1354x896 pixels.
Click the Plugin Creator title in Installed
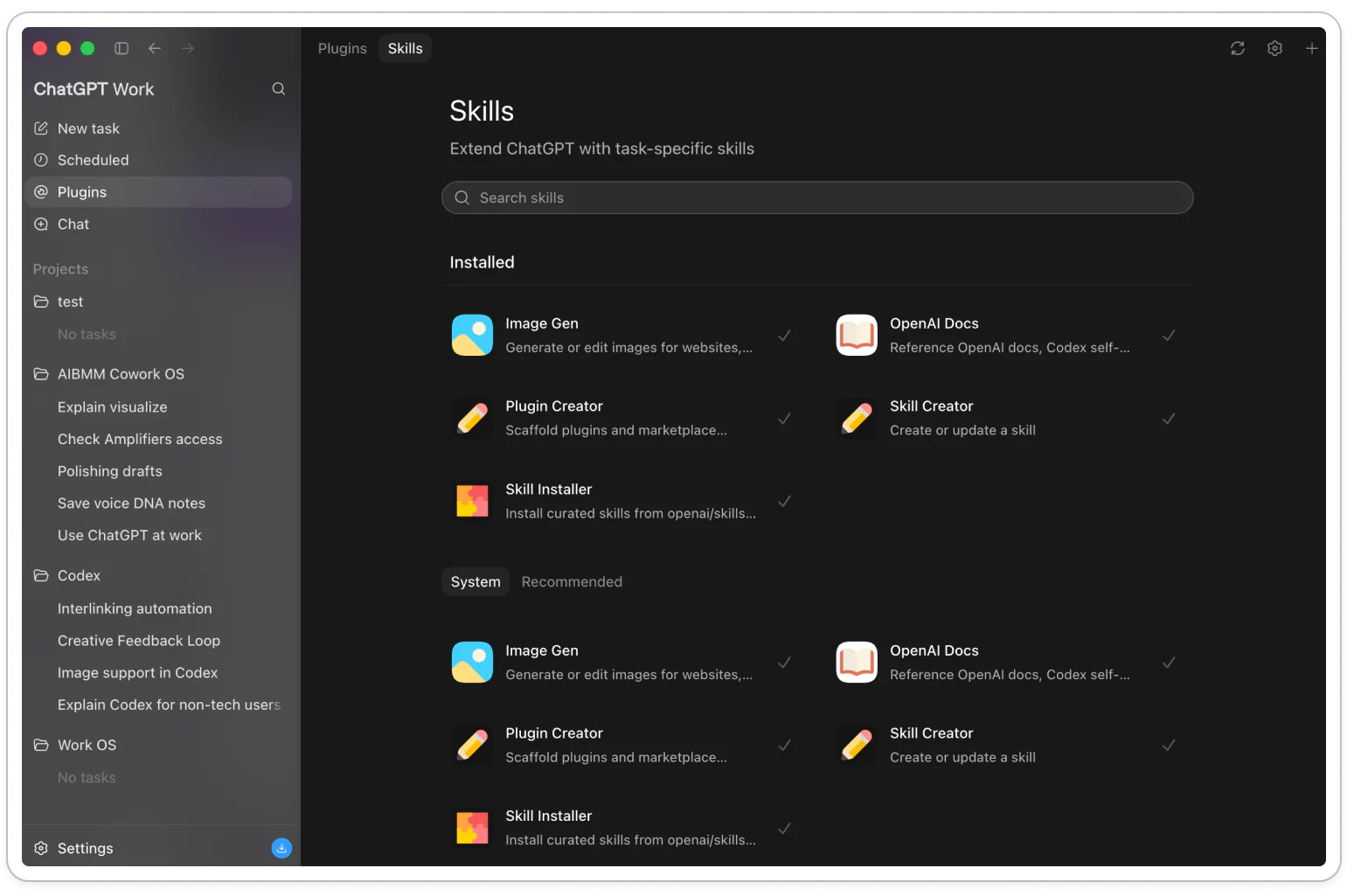click(554, 406)
